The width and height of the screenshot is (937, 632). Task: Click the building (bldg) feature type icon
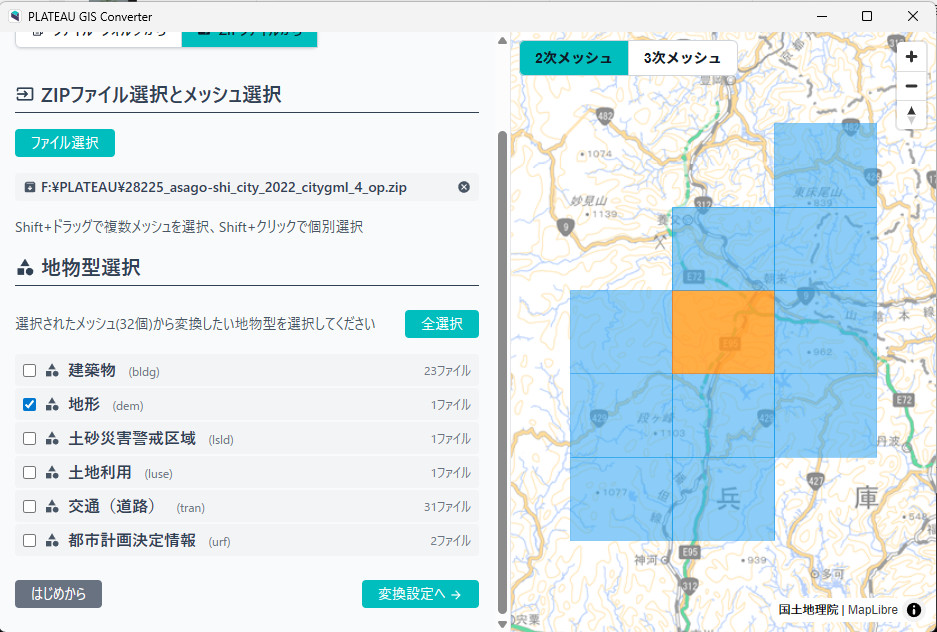coord(52,371)
